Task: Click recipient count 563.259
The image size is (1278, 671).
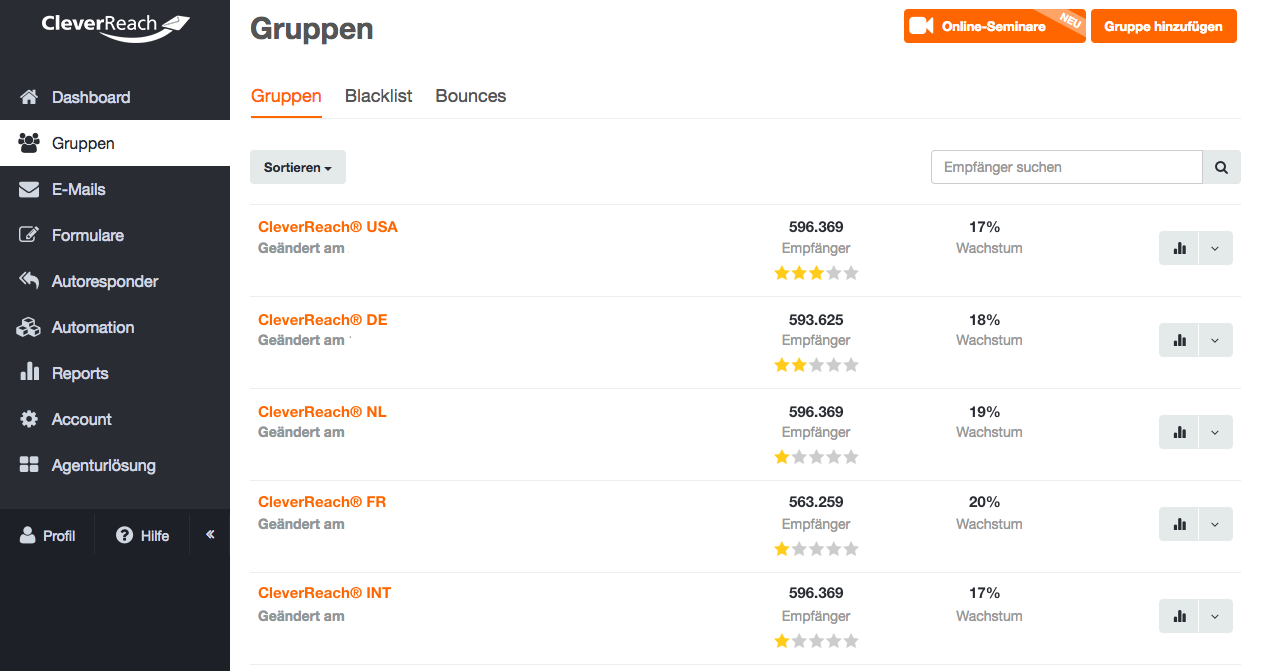Action: pos(816,502)
